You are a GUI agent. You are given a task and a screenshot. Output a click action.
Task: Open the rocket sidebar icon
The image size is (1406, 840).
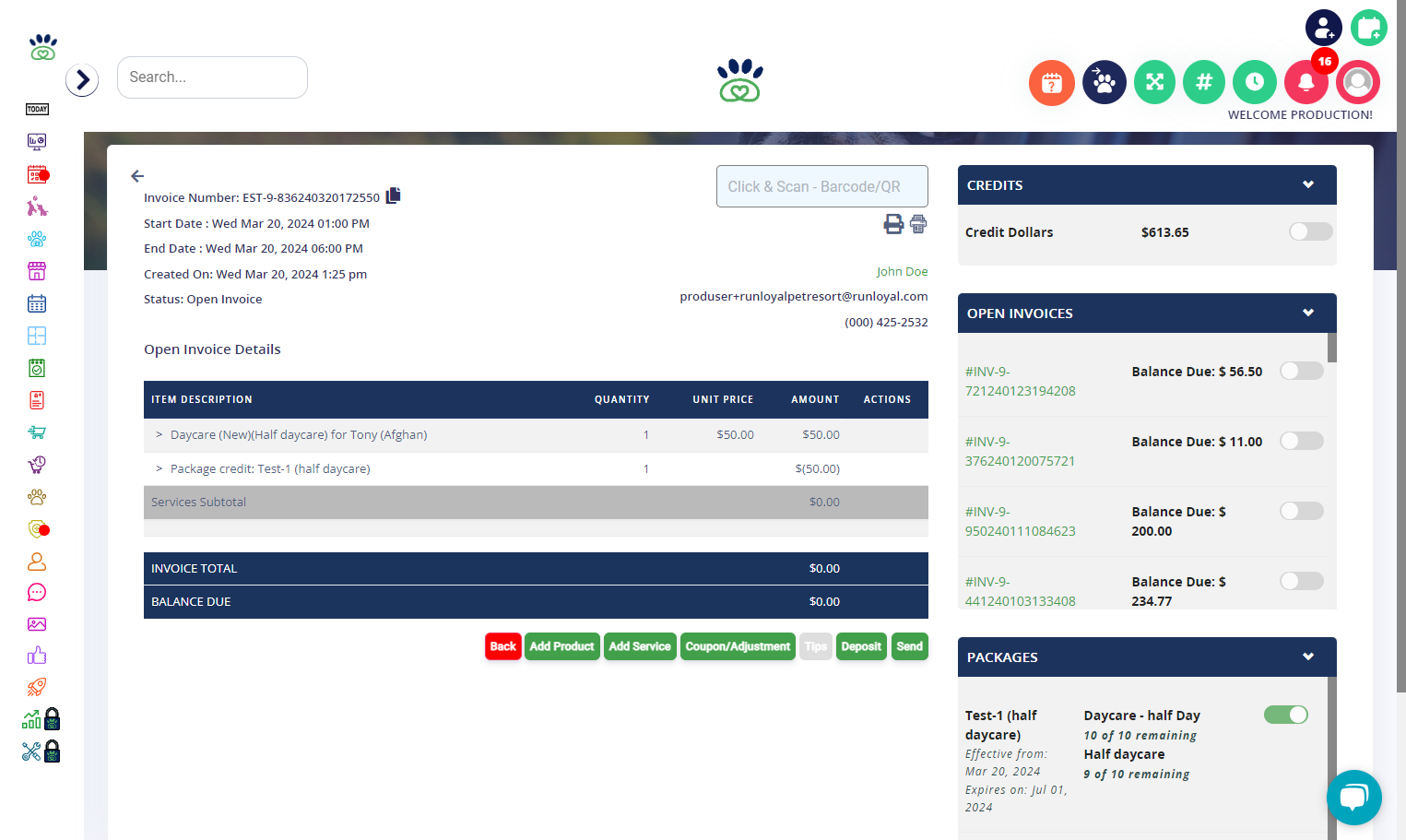pyautogui.click(x=37, y=687)
